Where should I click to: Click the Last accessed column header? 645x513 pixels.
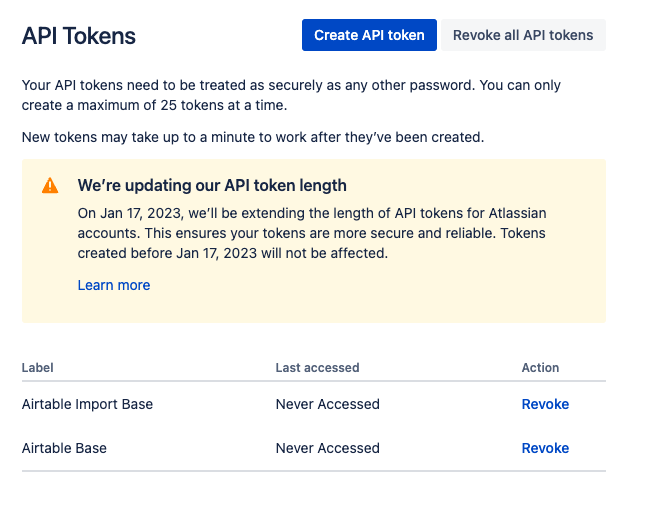[x=317, y=368]
